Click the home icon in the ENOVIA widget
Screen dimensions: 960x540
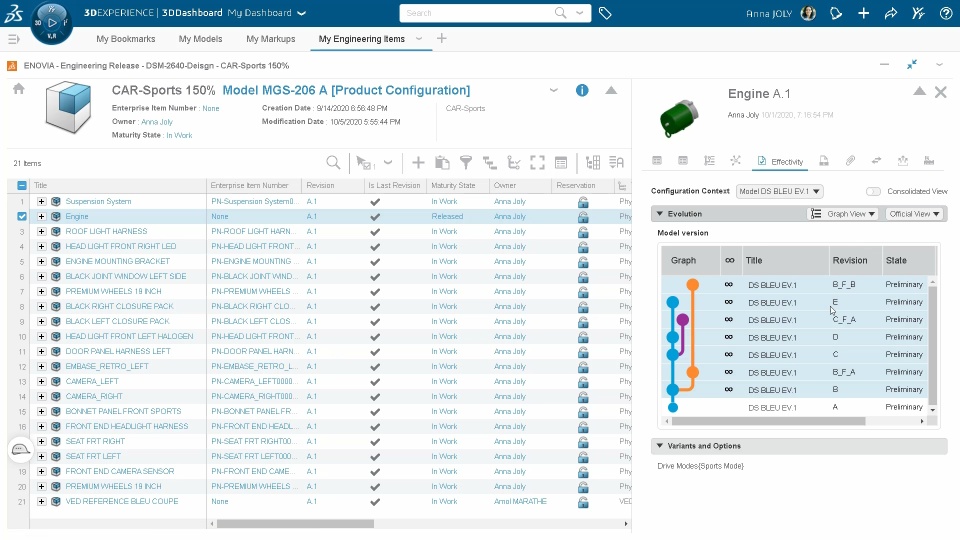(x=19, y=89)
